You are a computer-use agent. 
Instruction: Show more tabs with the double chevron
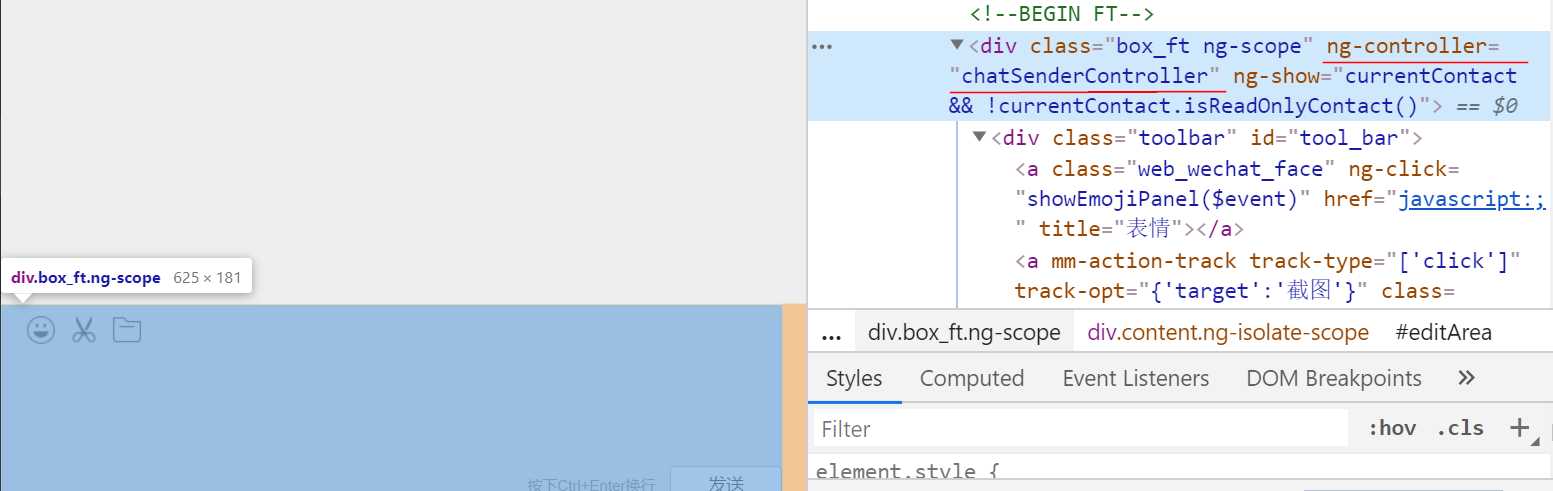click(1467, 378)
